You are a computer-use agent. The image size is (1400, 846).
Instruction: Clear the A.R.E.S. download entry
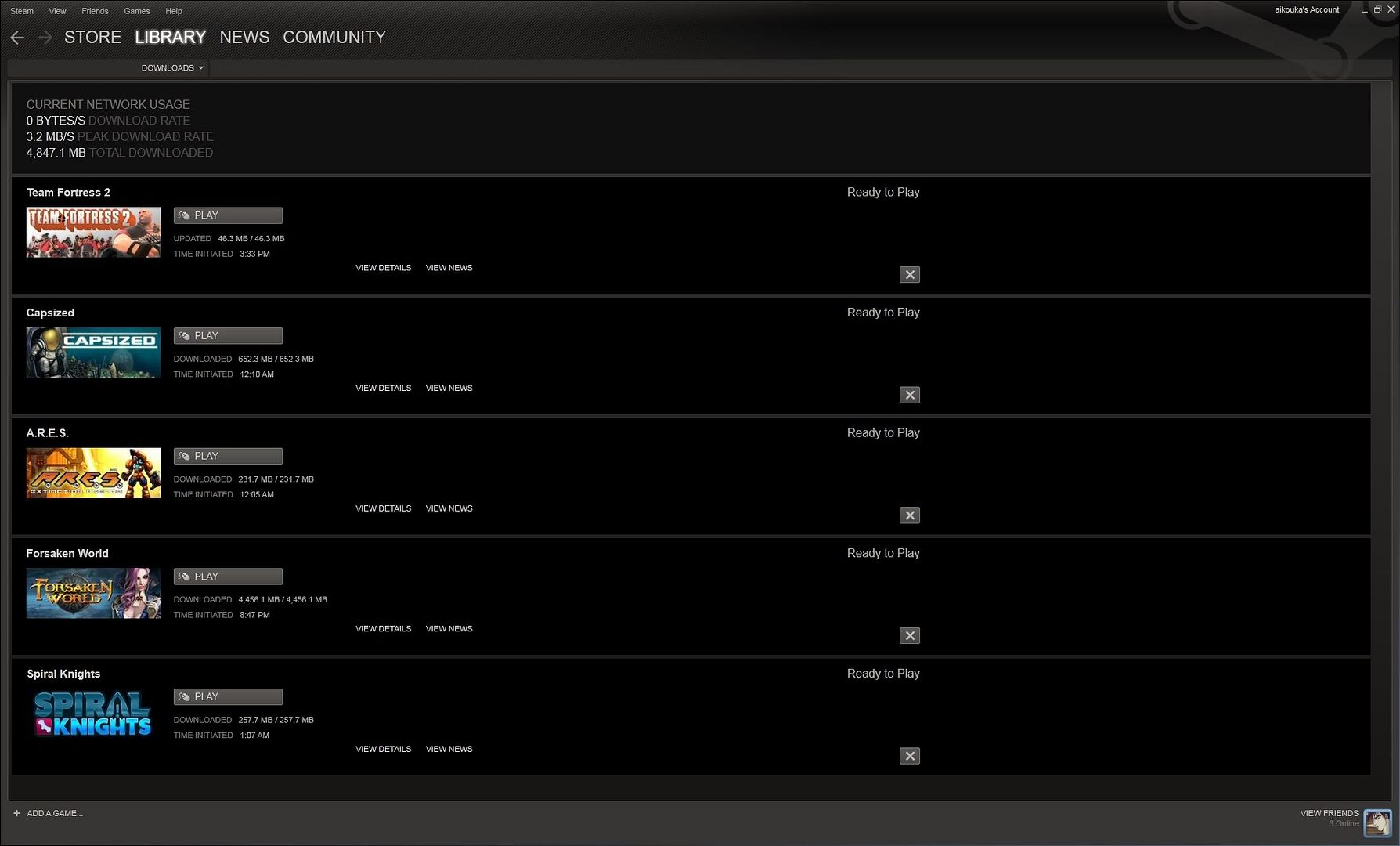909,515
